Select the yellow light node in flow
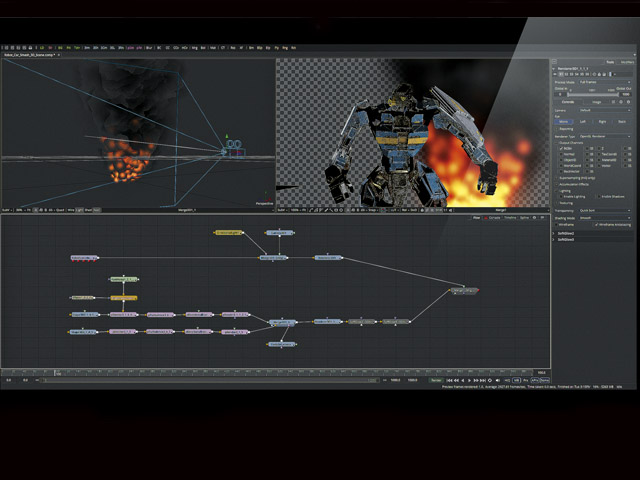Screen dimensions: 640x480 coord(229,233)
